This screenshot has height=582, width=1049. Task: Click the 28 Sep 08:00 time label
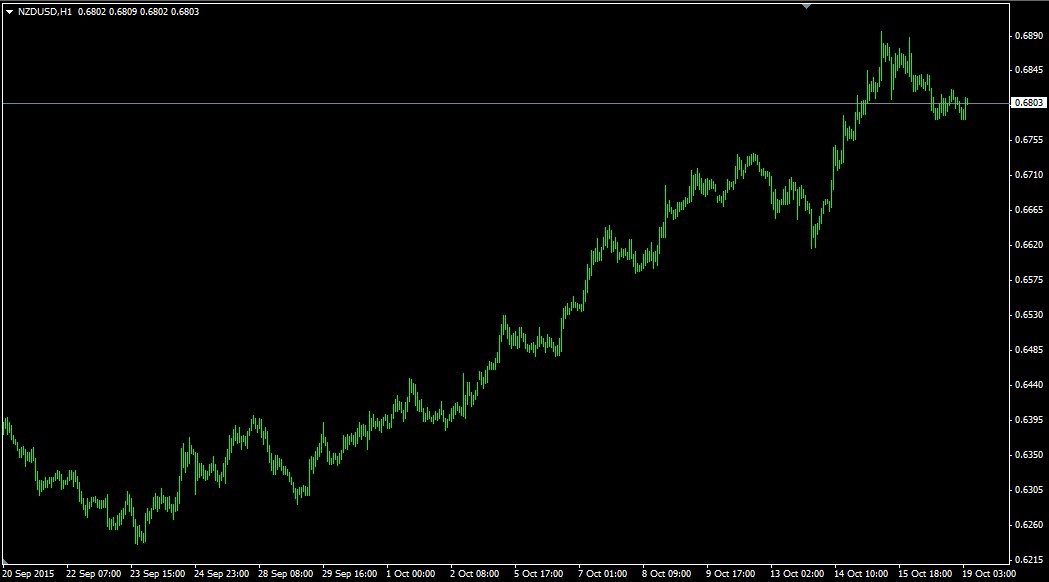[286, 574]
